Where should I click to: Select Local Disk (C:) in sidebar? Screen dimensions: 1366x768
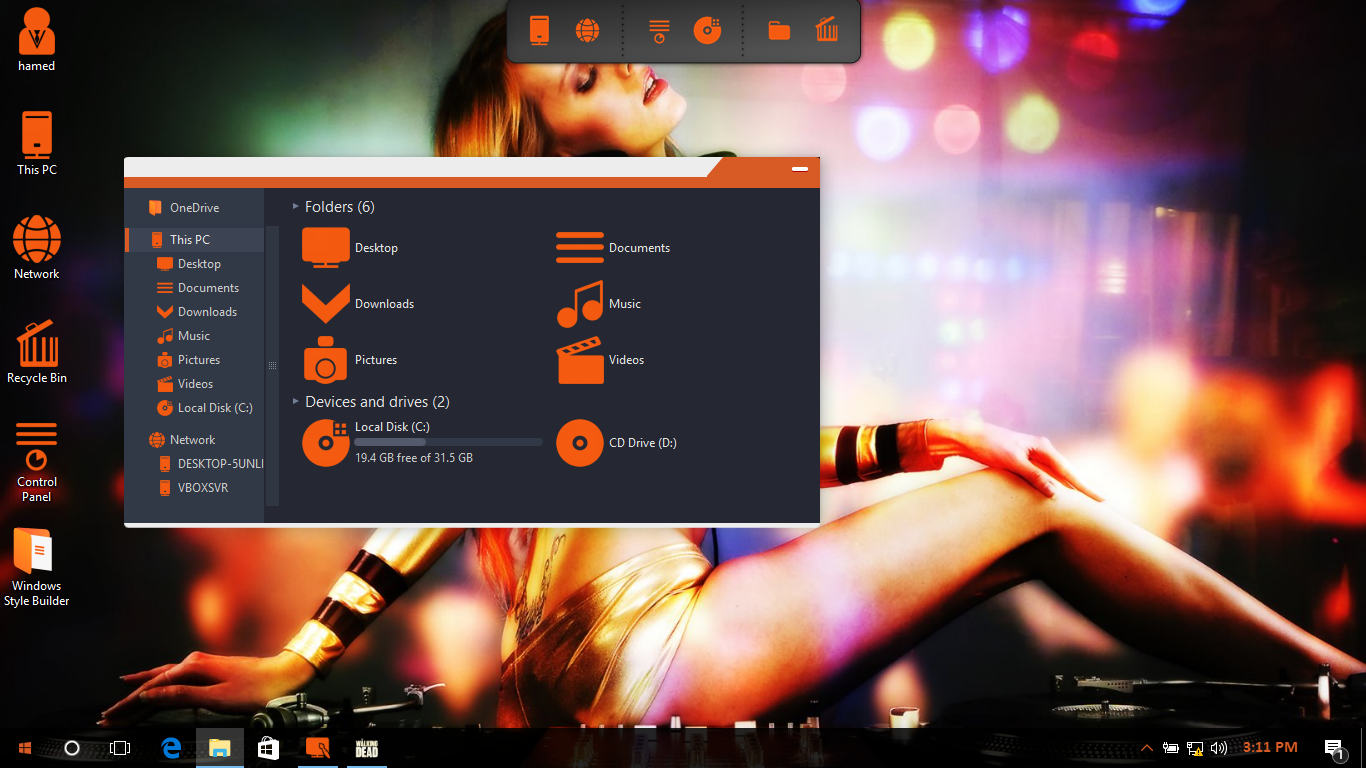tap(214, 408)
